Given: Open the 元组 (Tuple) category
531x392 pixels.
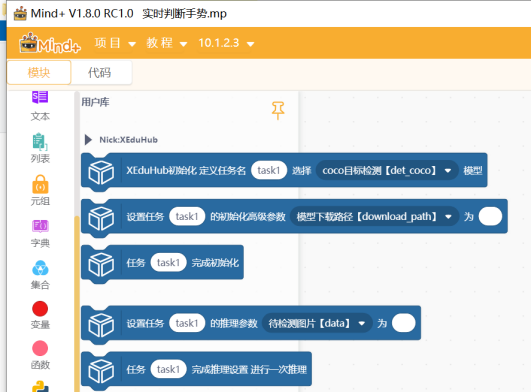Looking at the screenshot, I should tap(40, 190).
